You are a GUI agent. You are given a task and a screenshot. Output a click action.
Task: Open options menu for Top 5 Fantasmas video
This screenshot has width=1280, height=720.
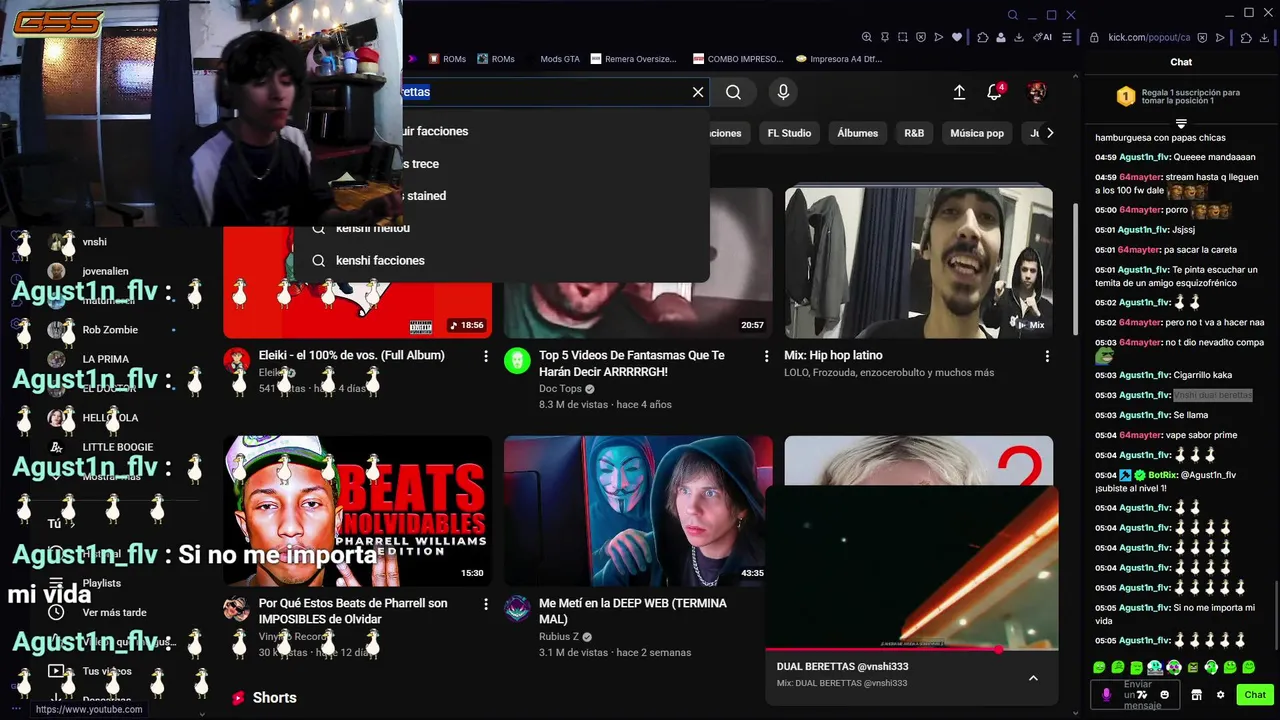click(x=767, y=356)
